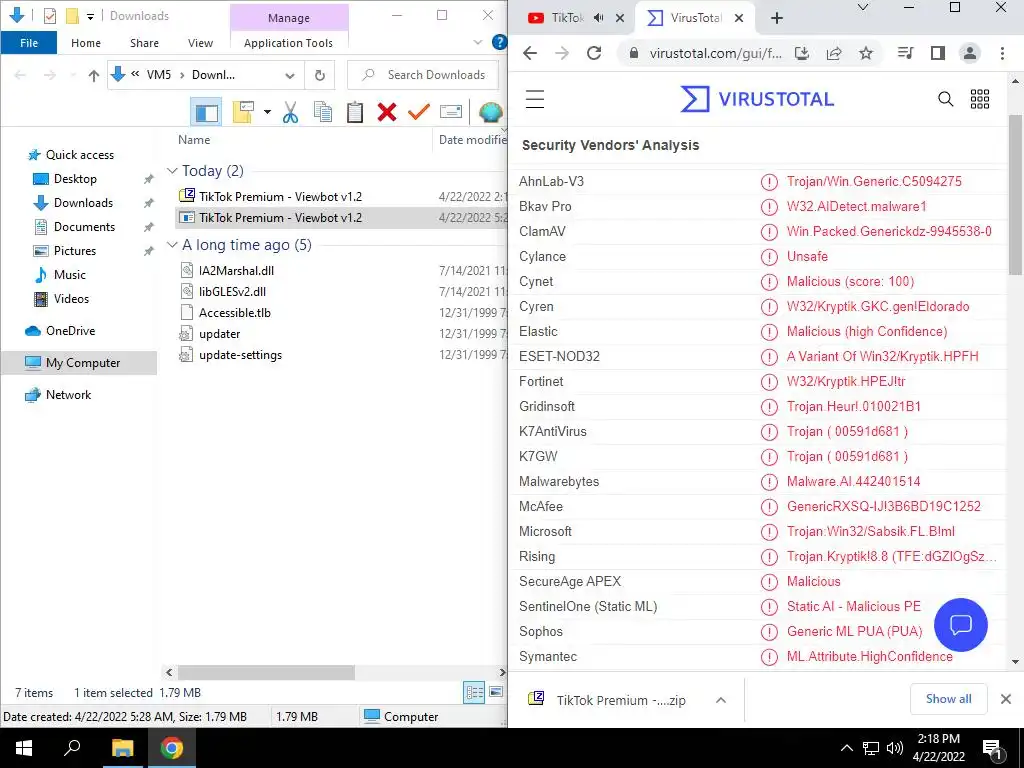
Task: Show hidden system tray icons
Action: [x=846, y=748]
